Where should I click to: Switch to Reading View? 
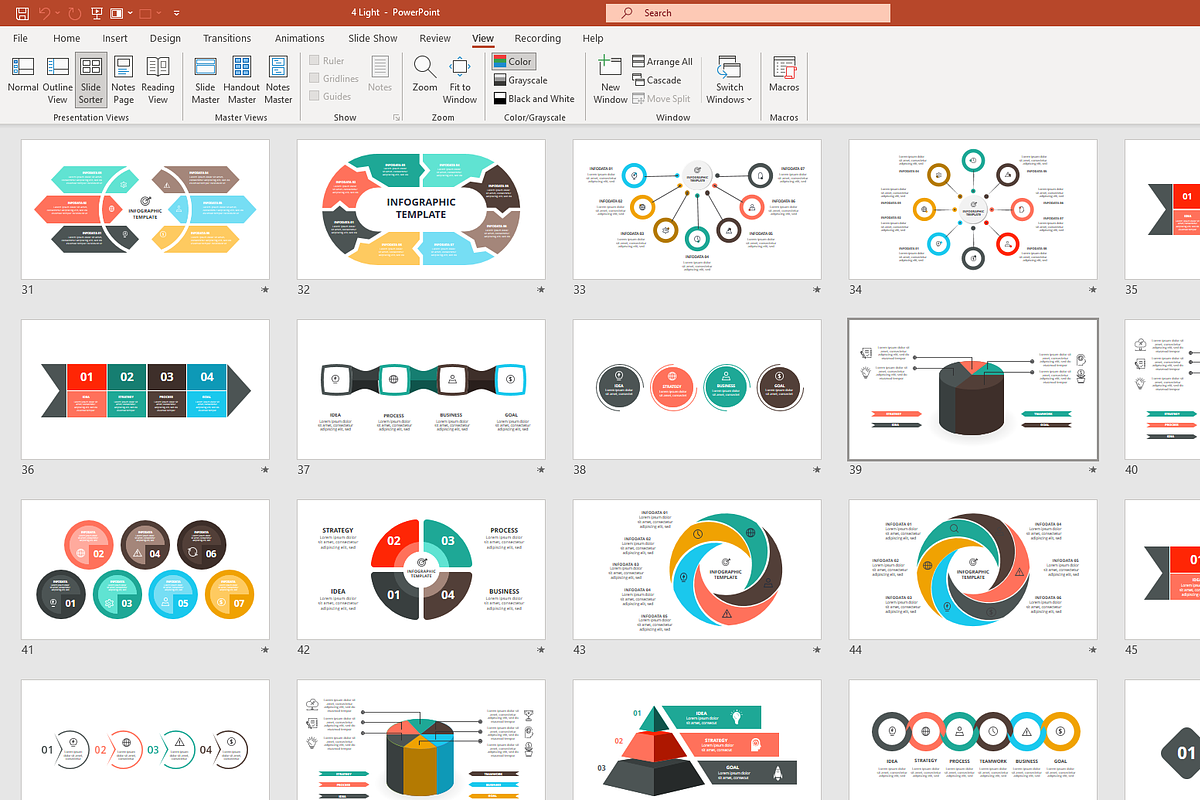pos(158,80)
